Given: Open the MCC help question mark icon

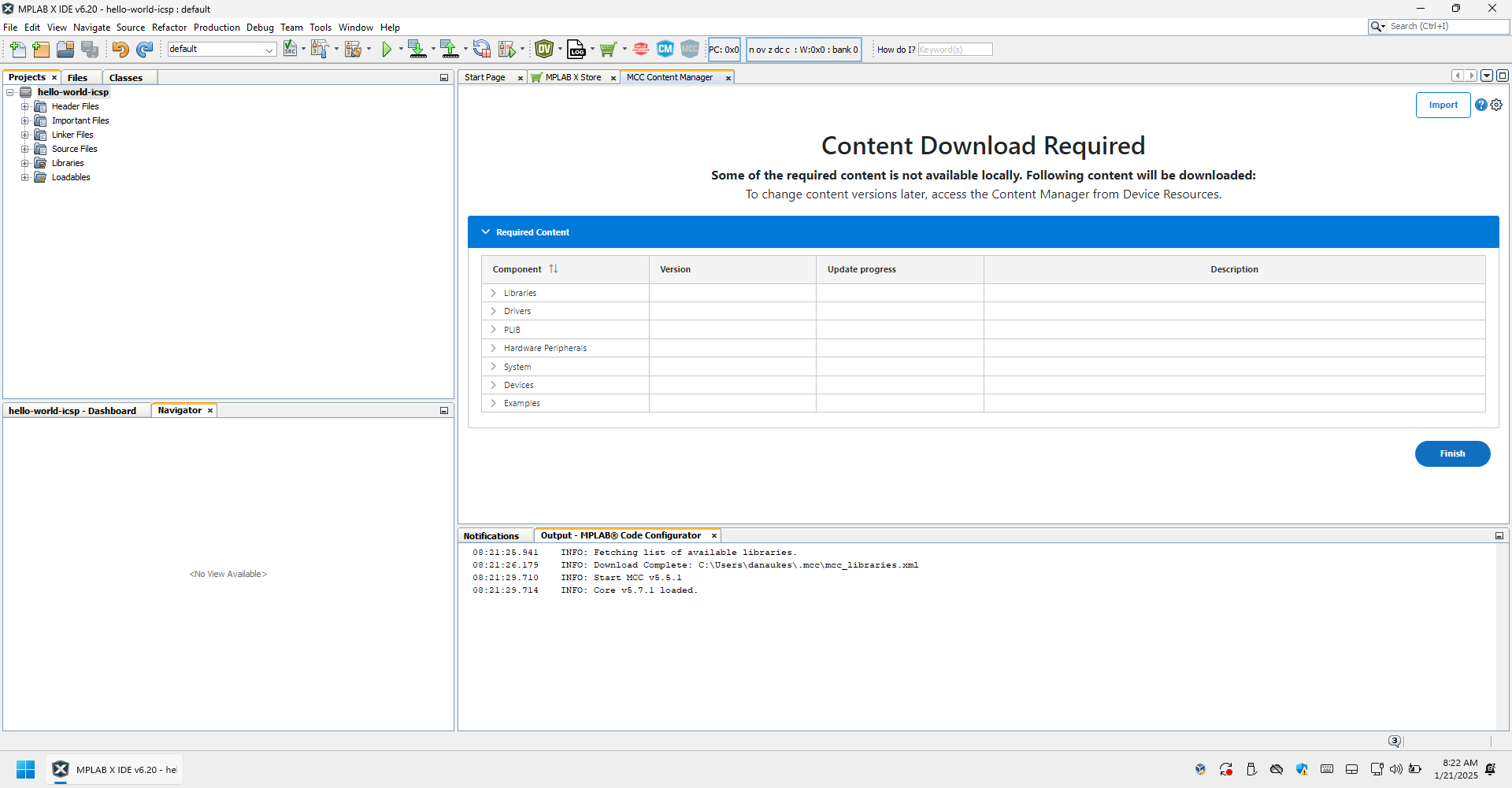Looking at the screenshot, I should click(x=1481, y=105).
